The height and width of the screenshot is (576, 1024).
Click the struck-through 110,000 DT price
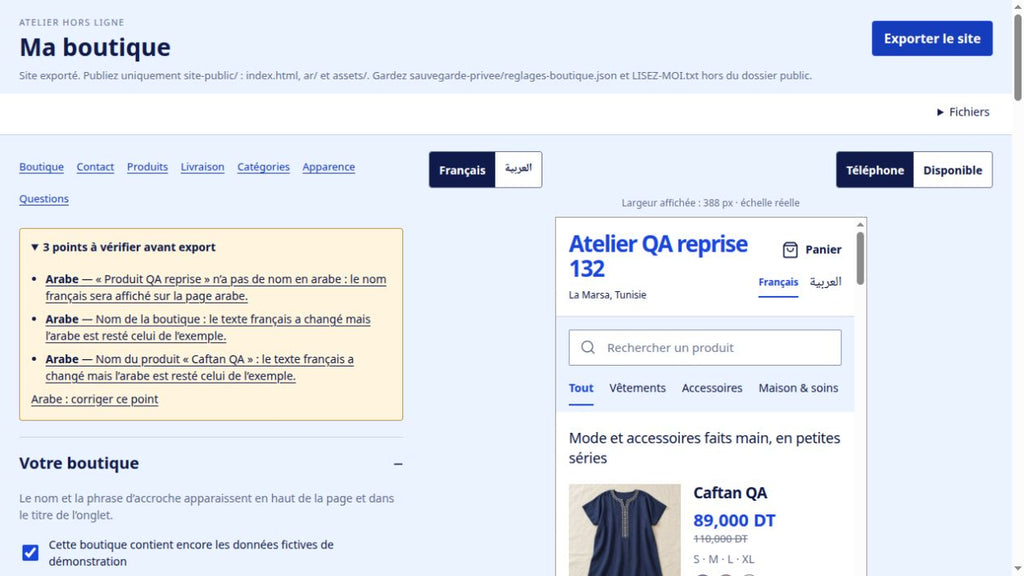[720, 539]
